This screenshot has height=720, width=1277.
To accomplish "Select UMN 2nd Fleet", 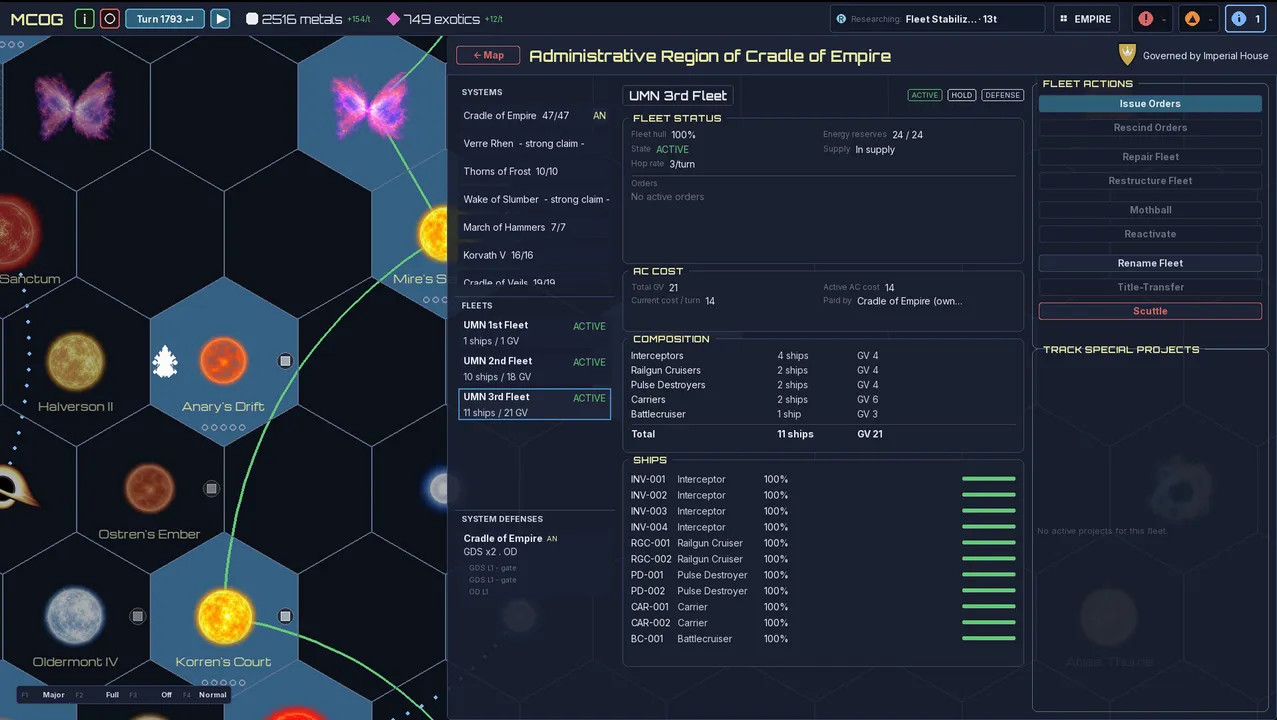I will tap(535, 369).
